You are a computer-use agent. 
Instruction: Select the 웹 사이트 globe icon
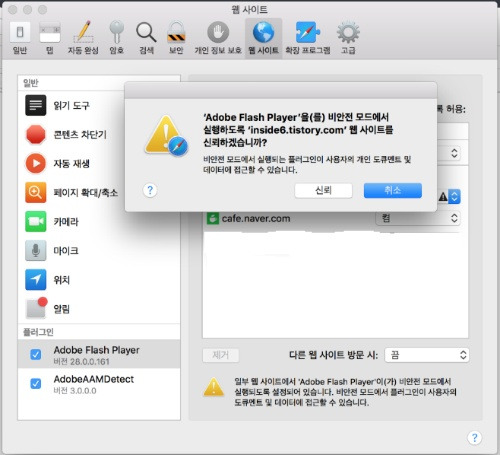click(263, 32)
